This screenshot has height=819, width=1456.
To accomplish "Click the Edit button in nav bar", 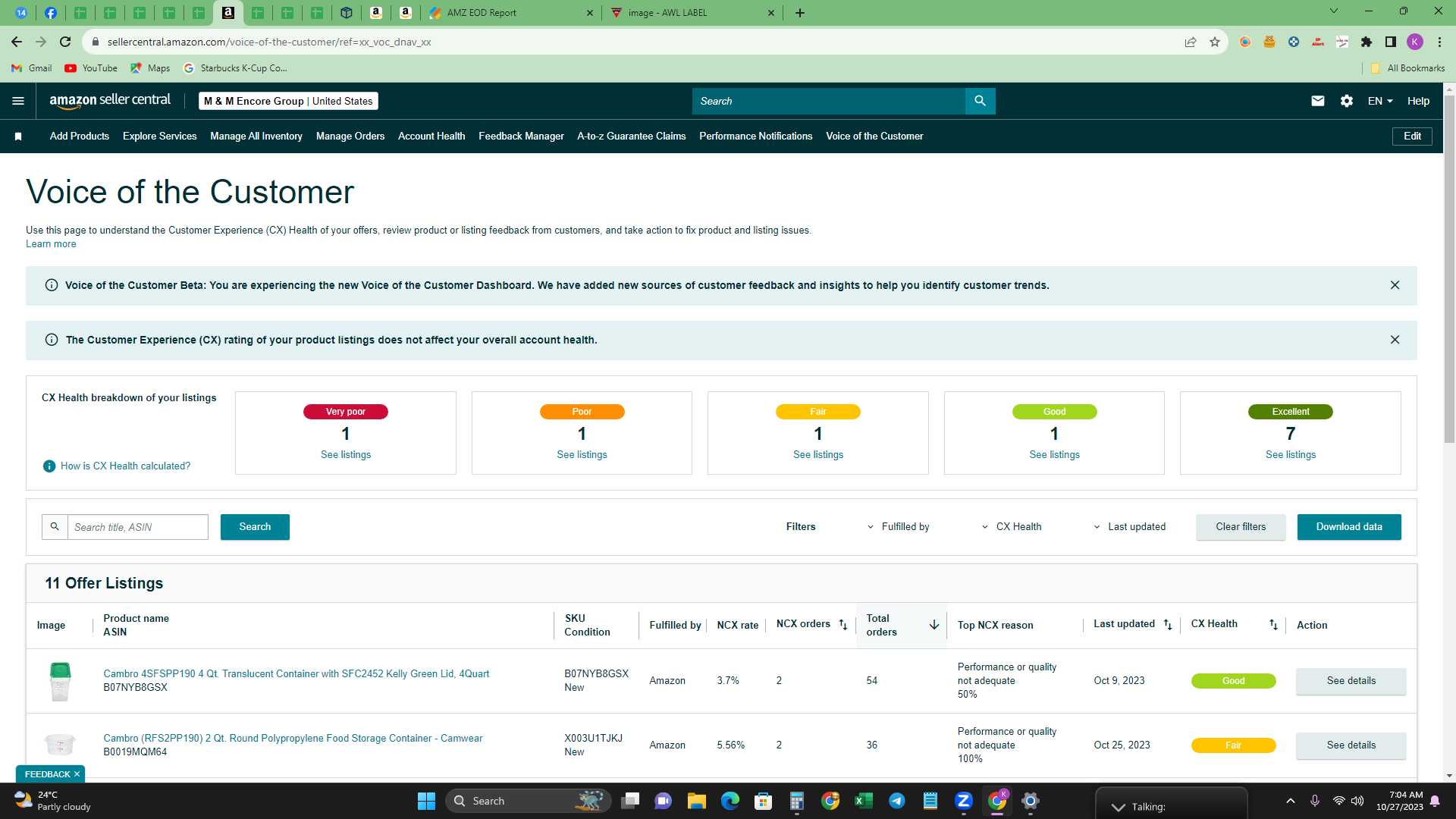I will (1412, 136).
